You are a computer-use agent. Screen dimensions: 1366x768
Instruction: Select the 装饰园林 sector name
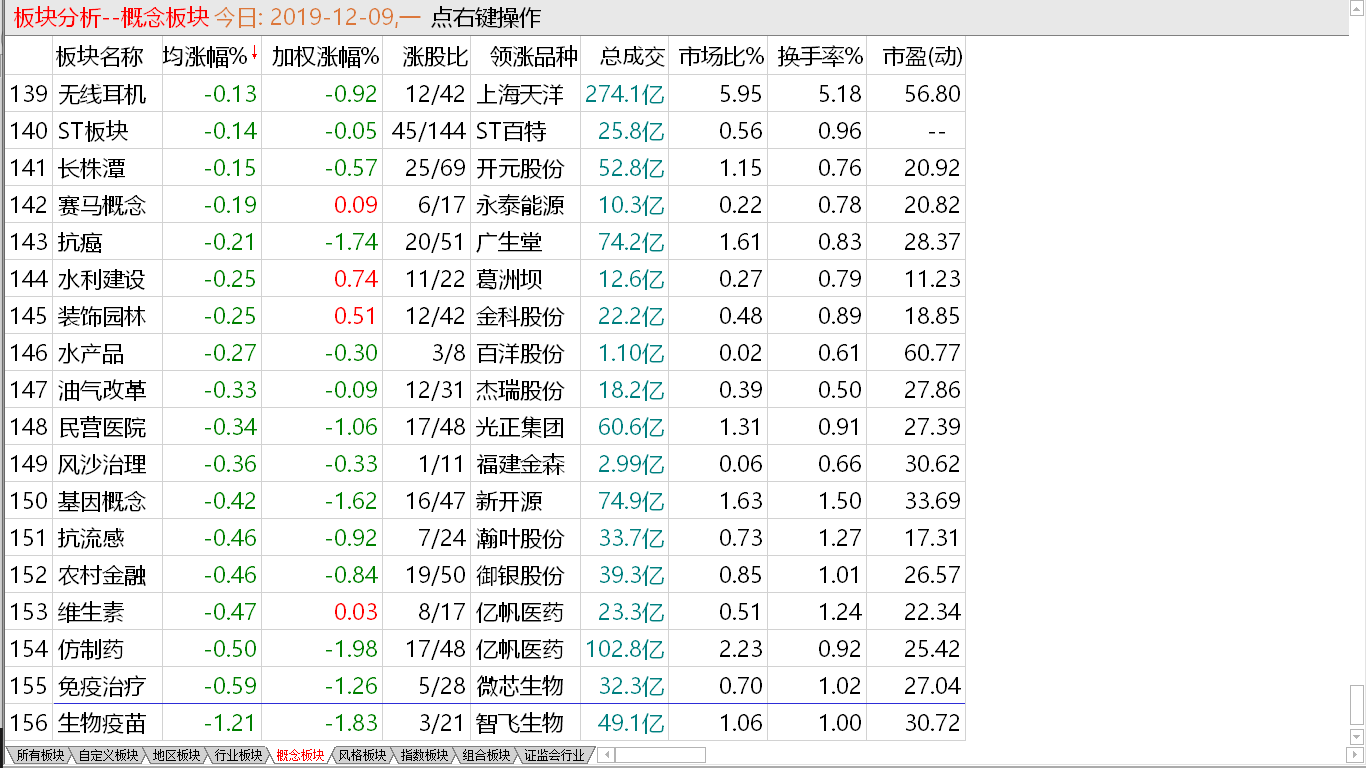(x=102, y=316)
